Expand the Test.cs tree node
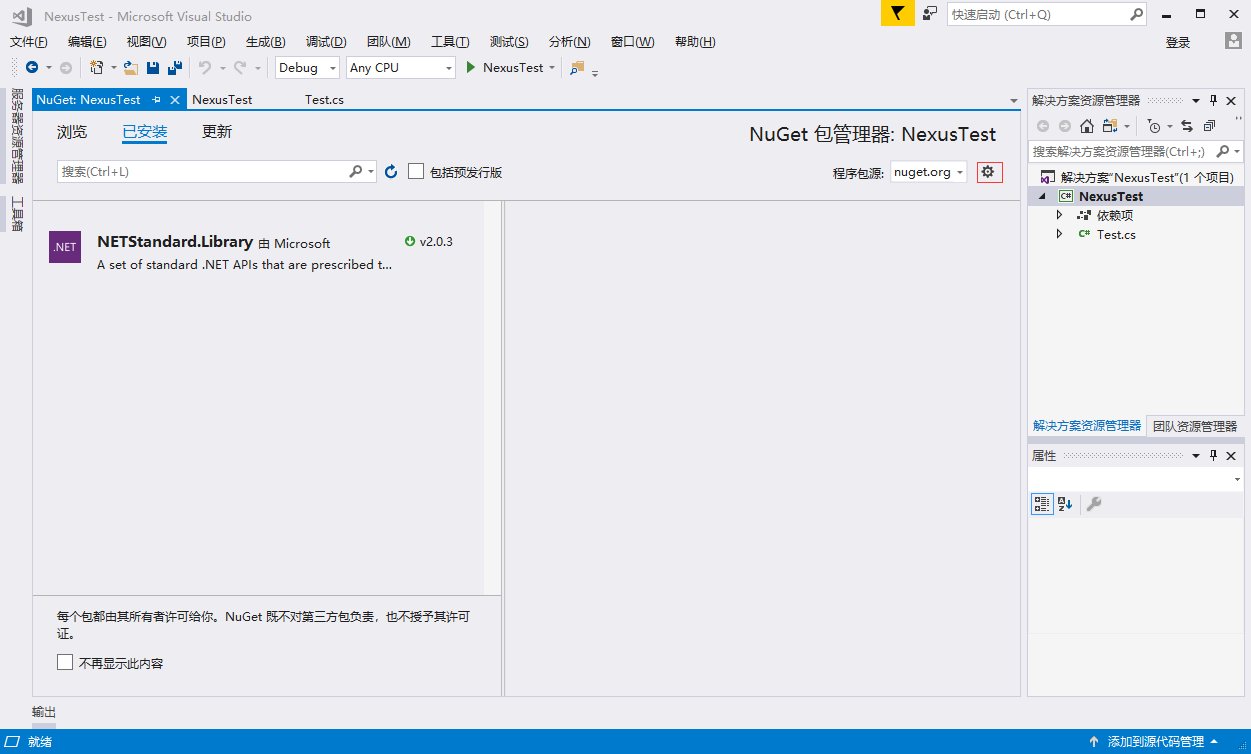The width and height of the screenshot is (1251, 754). click(1060, 234)
